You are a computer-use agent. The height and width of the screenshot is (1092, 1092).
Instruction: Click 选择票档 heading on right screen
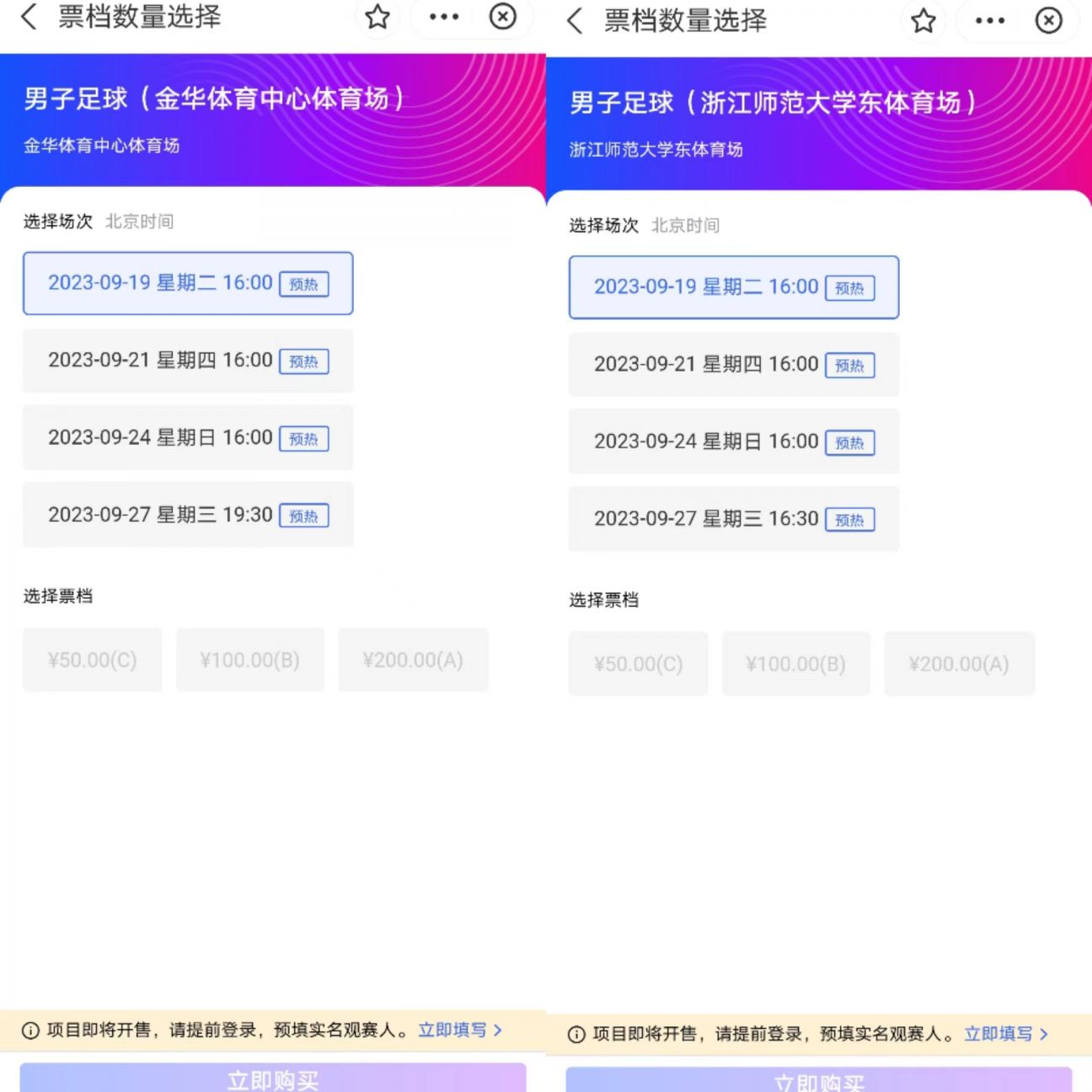pos(603,600)
